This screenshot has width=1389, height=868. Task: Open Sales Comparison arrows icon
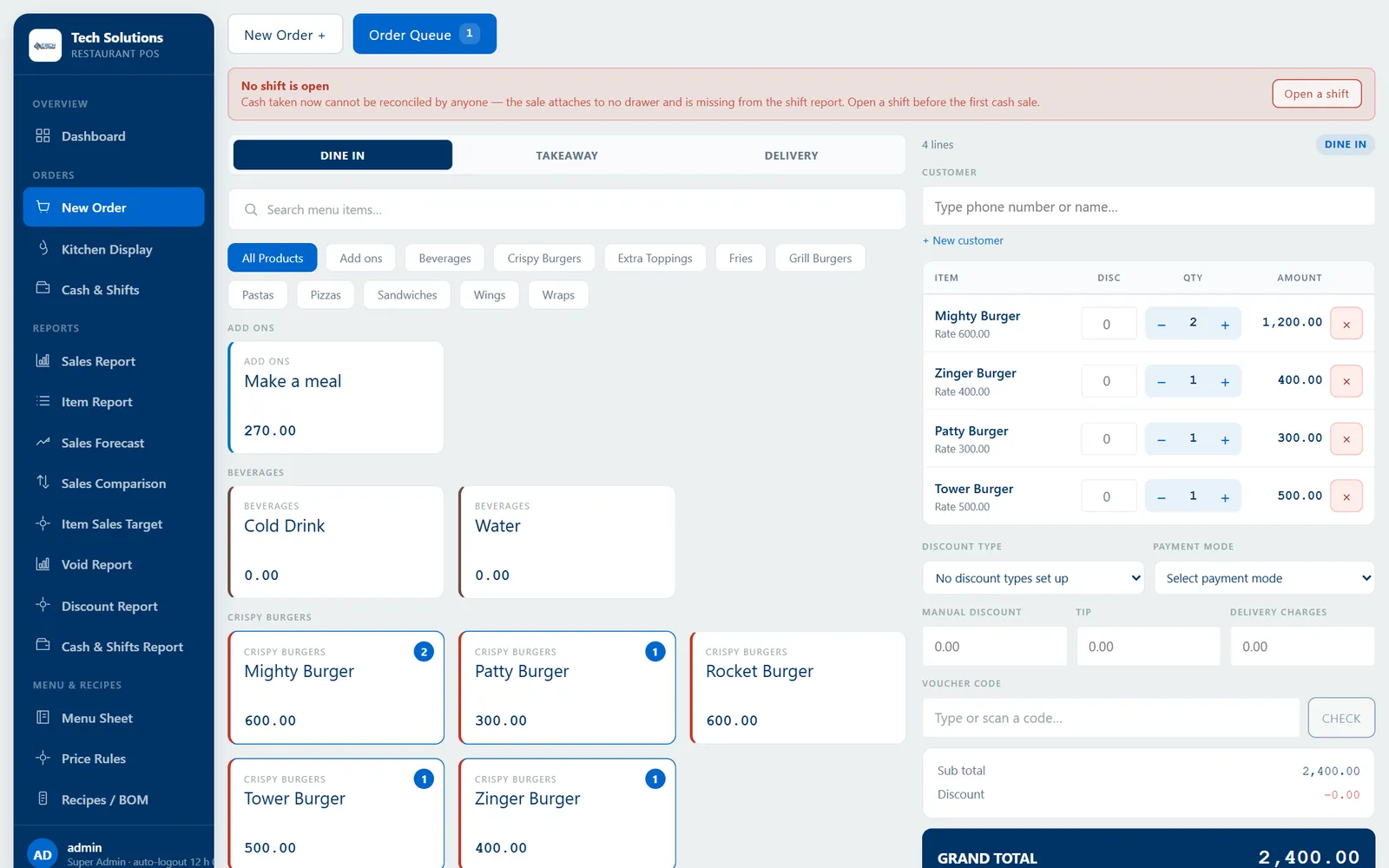[x=43, y=482]
